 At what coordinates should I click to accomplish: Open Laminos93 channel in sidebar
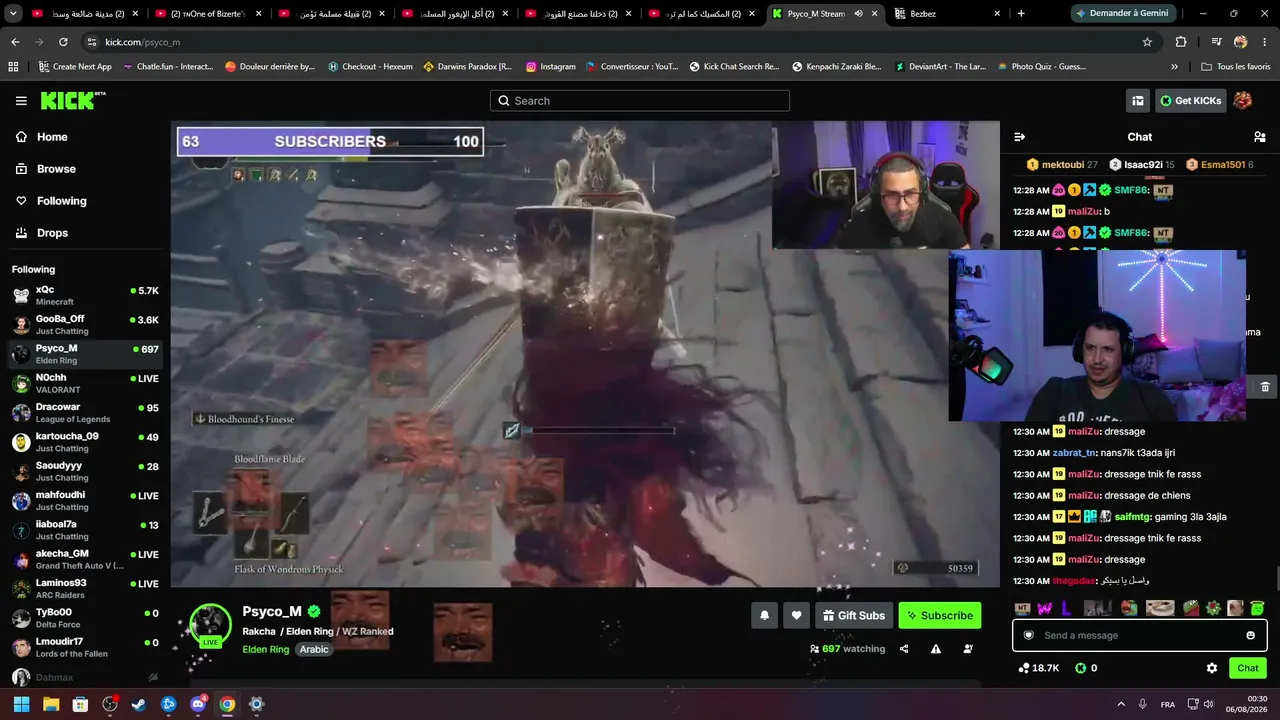pyautogui.click(x=85, y=588)
